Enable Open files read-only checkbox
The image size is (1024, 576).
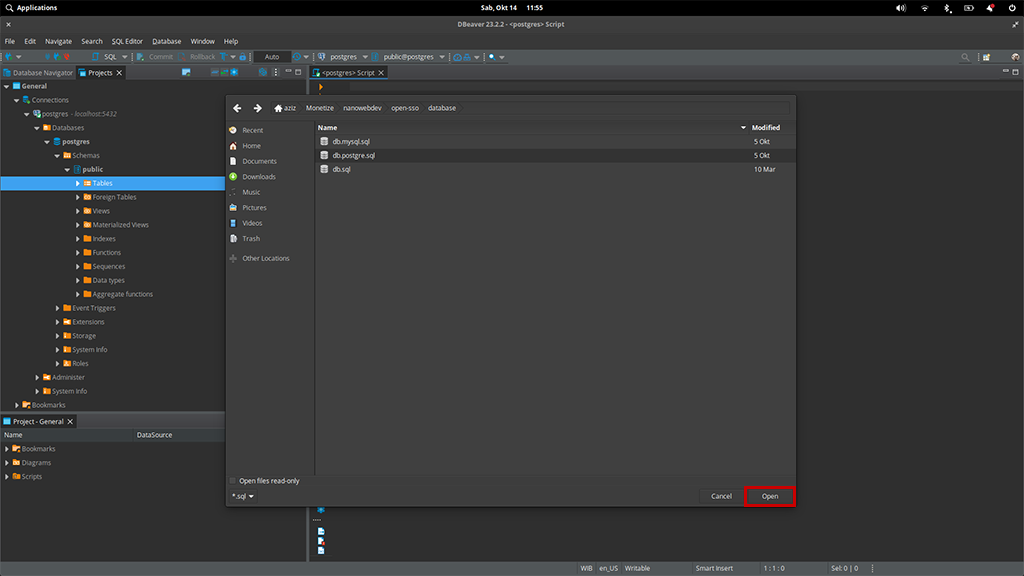click(x=234, y=481)
